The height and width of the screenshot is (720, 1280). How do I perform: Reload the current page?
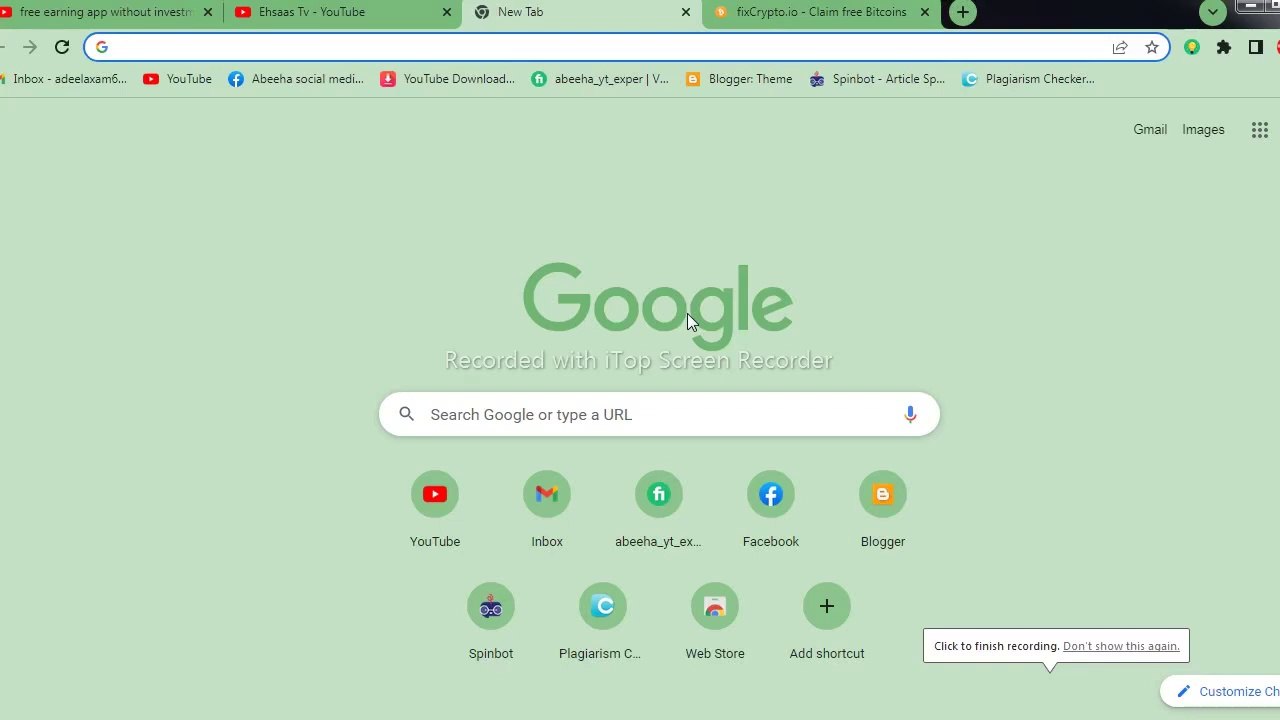pos(62,47)
